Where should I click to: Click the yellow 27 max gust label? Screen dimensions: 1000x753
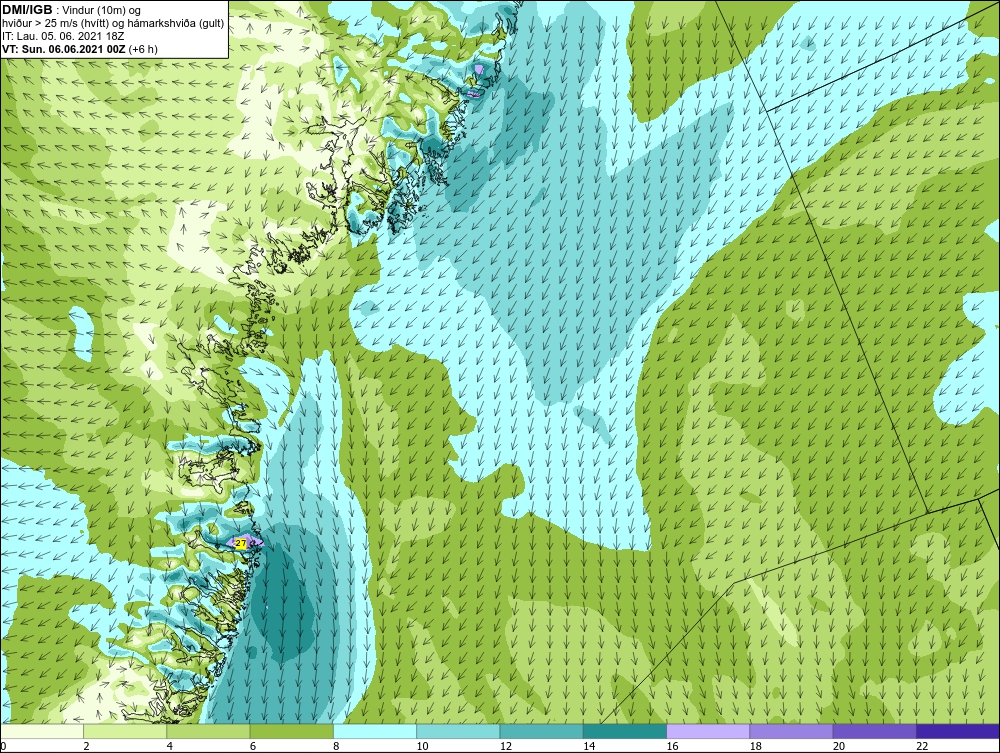(240, 543)
